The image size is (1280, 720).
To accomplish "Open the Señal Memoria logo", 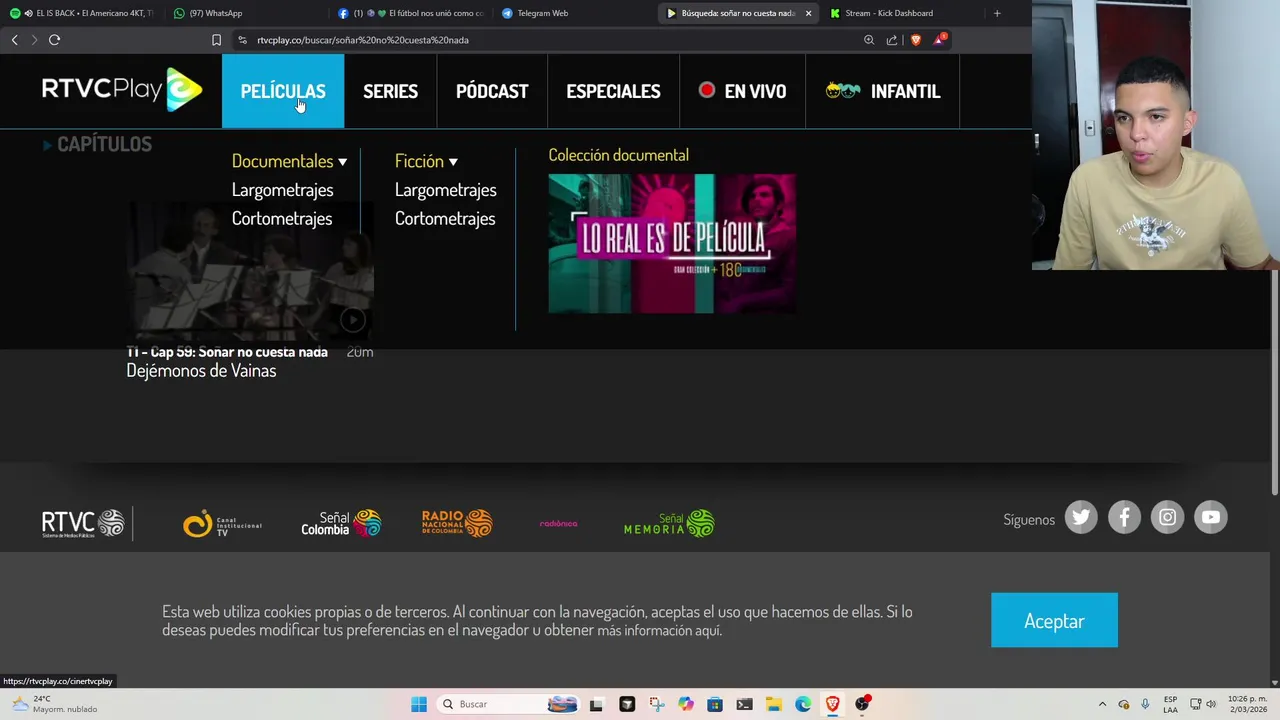I will pyautogui.click(x=669, y=523).
